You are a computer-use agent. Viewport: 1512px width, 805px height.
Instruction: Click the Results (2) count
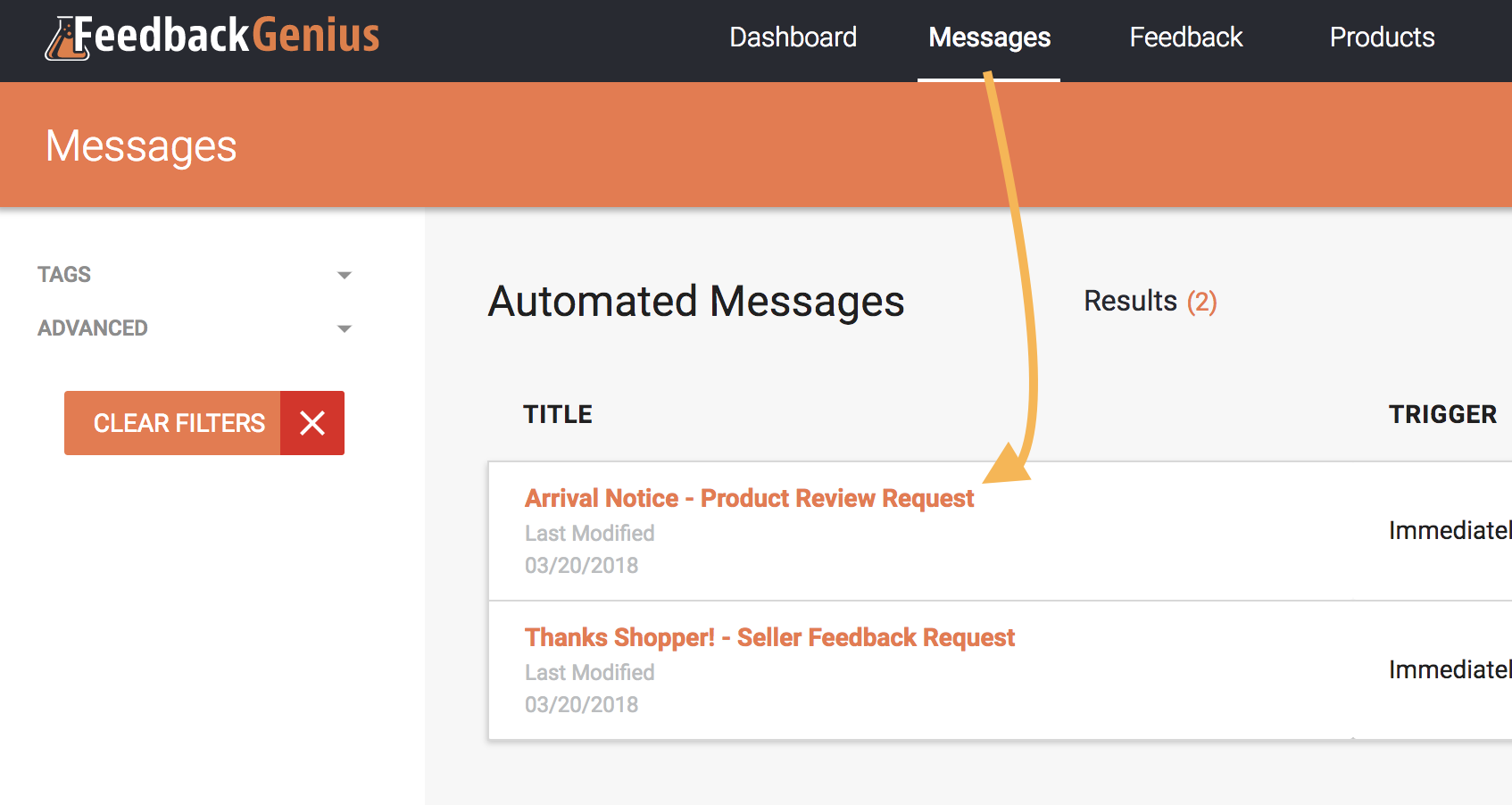(1151, 302)
